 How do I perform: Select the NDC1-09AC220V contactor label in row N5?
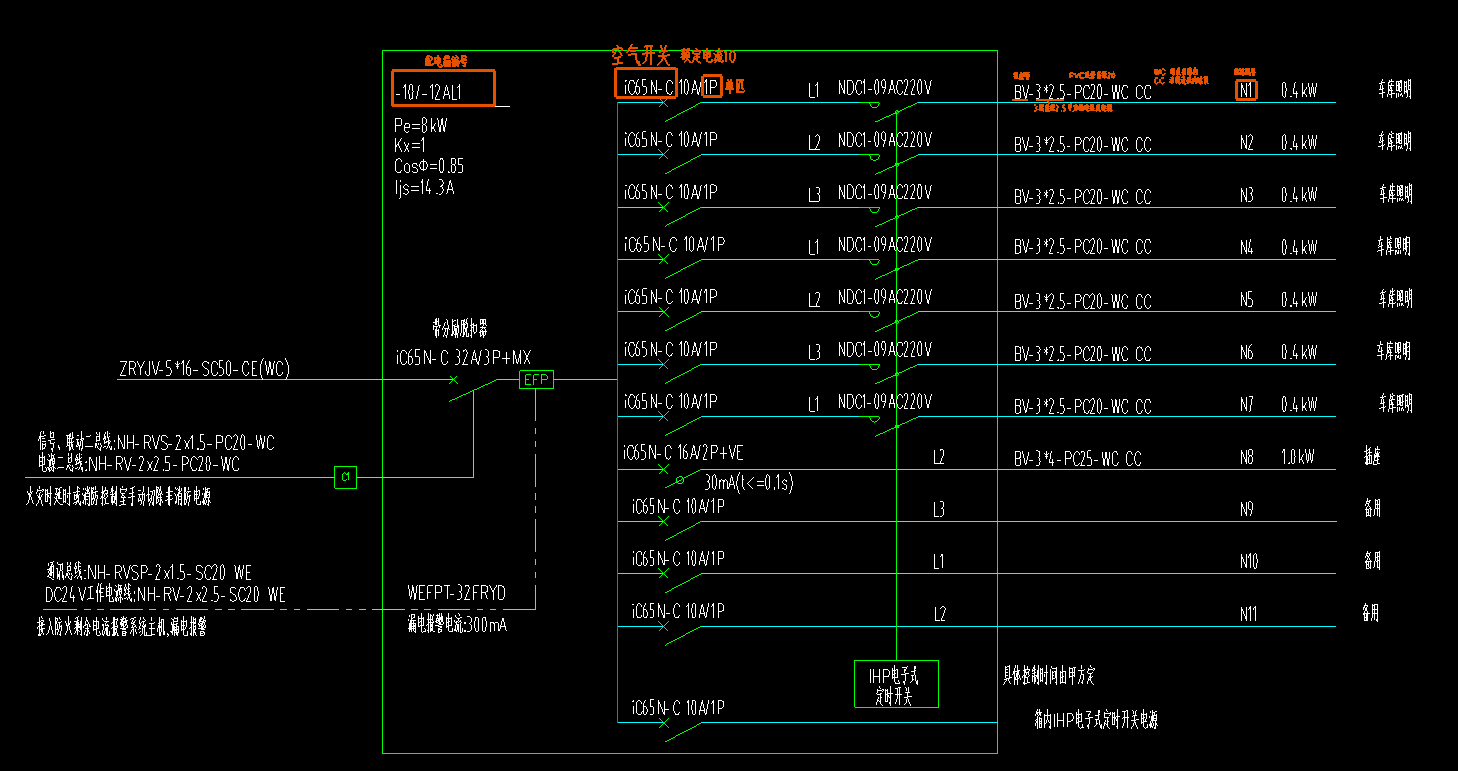coord(885,297)
